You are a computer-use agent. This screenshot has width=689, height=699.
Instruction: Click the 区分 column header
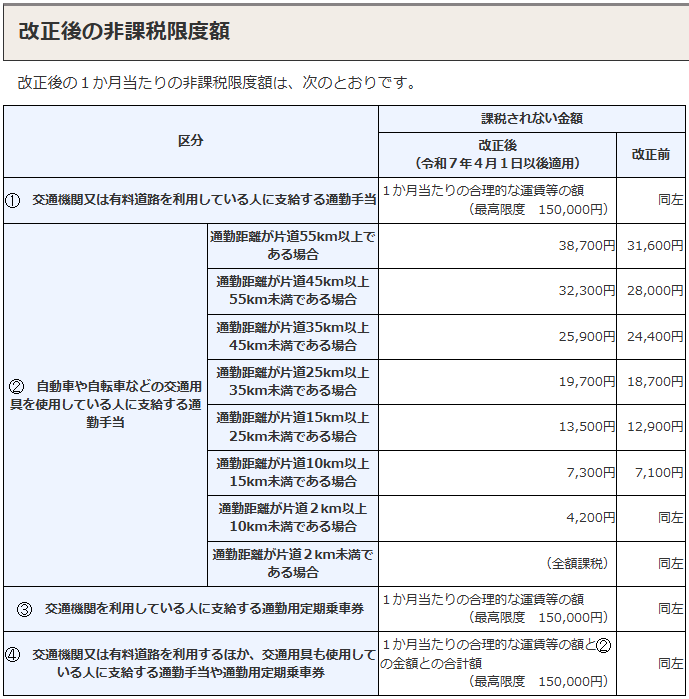(x=190, y=141)
